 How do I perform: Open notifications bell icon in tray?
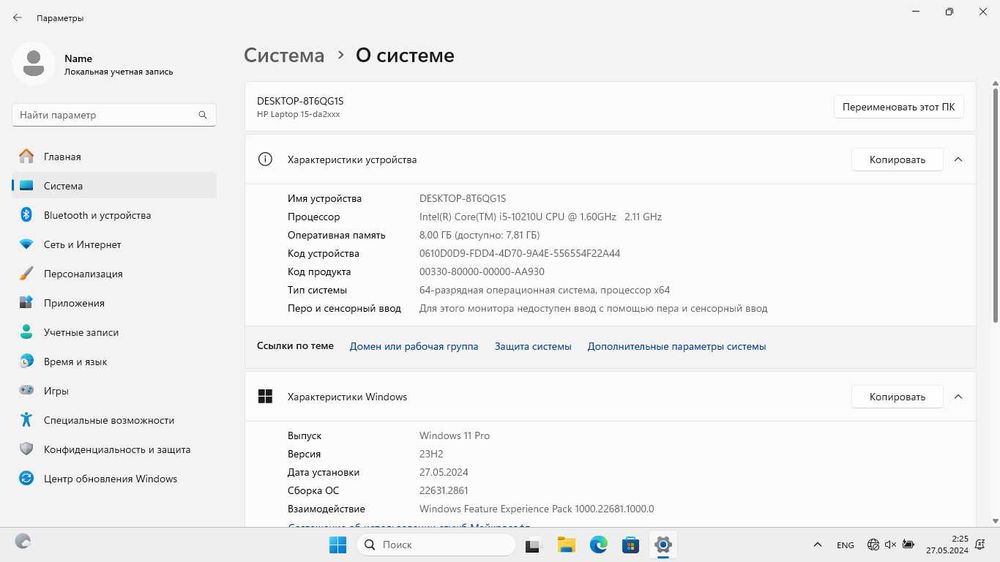point(980,545)
